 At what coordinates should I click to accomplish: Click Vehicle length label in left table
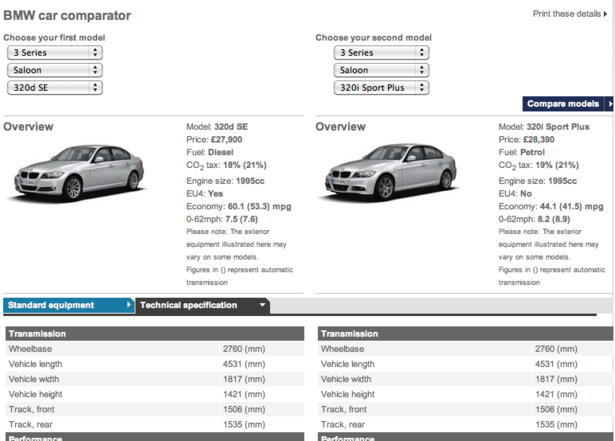pos(35,364)
